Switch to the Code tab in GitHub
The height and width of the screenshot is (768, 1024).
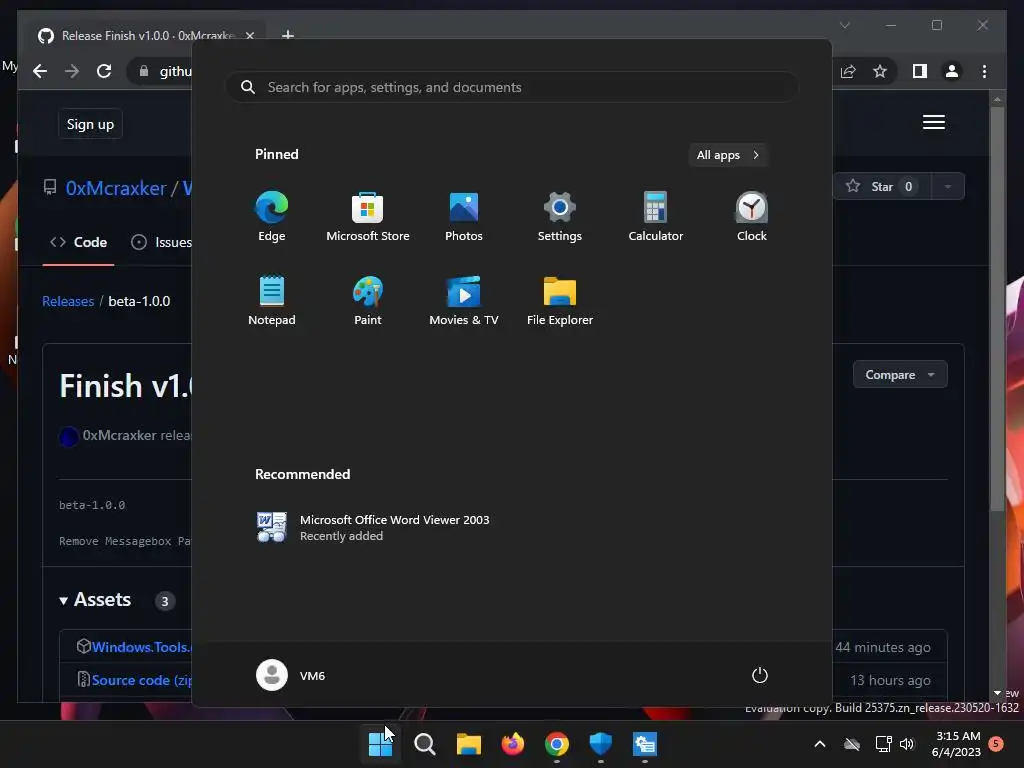[78, 242]
